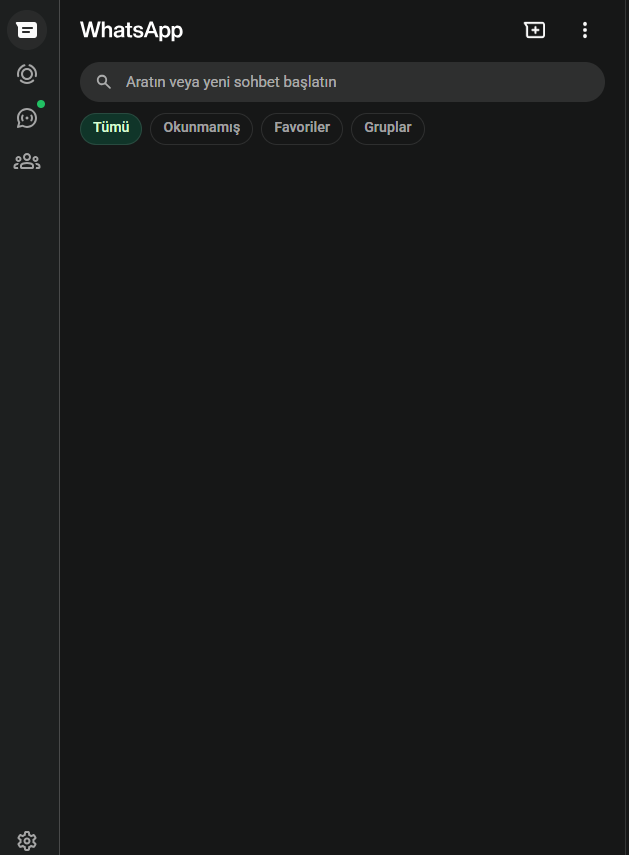Switch to the 'Gruplar' filter
The width and height of the screenshot is (629, 855).
coord(388,128)
